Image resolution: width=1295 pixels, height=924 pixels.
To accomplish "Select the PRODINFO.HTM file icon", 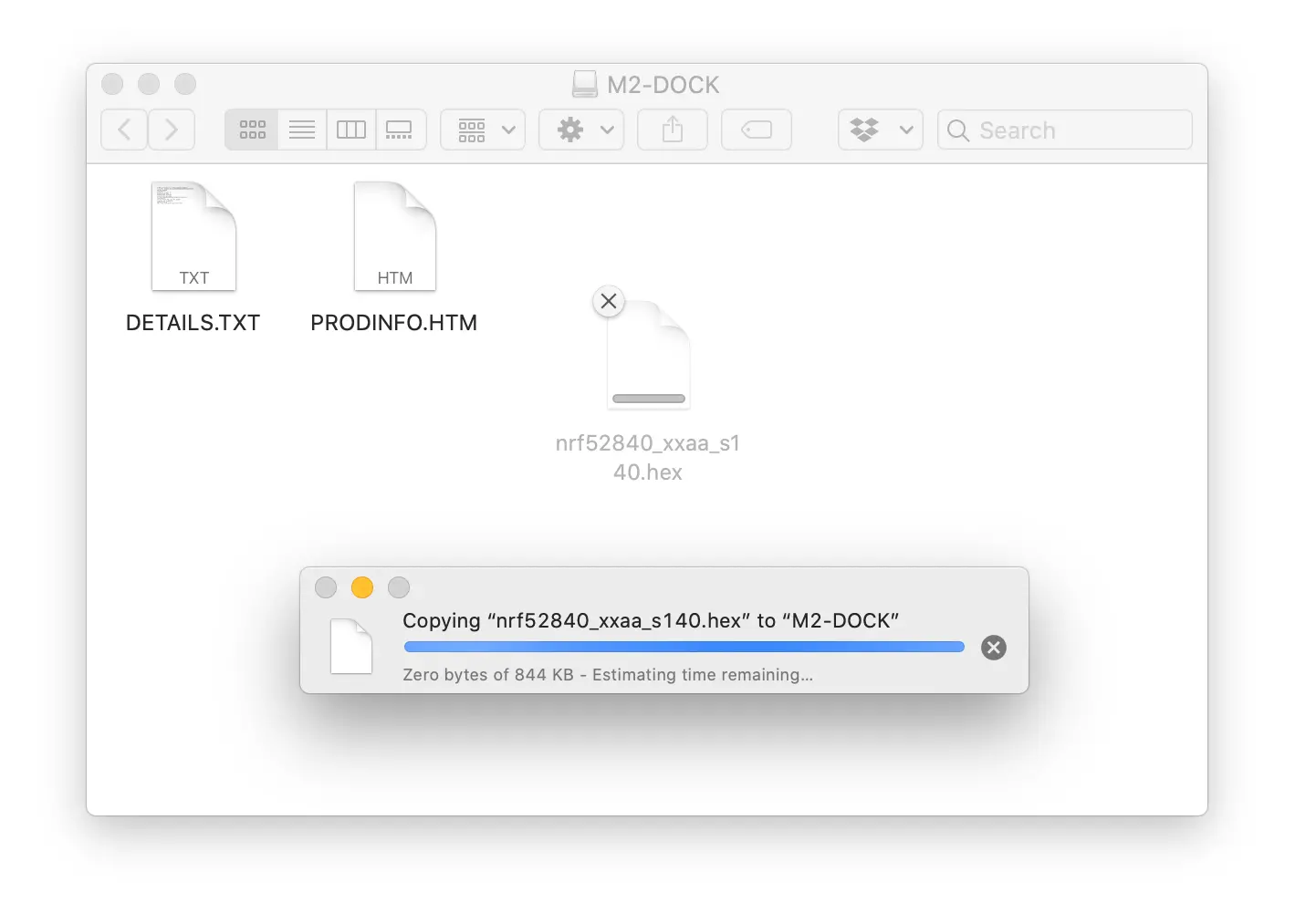I will 395,236.
